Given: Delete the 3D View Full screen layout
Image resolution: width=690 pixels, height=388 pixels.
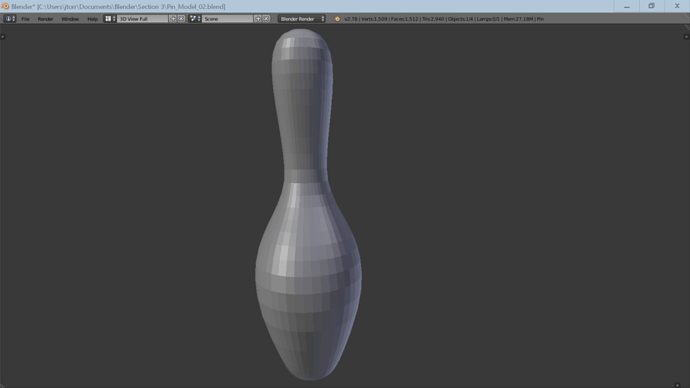Looking at the screenshot, I should click(x=181, y=18).
